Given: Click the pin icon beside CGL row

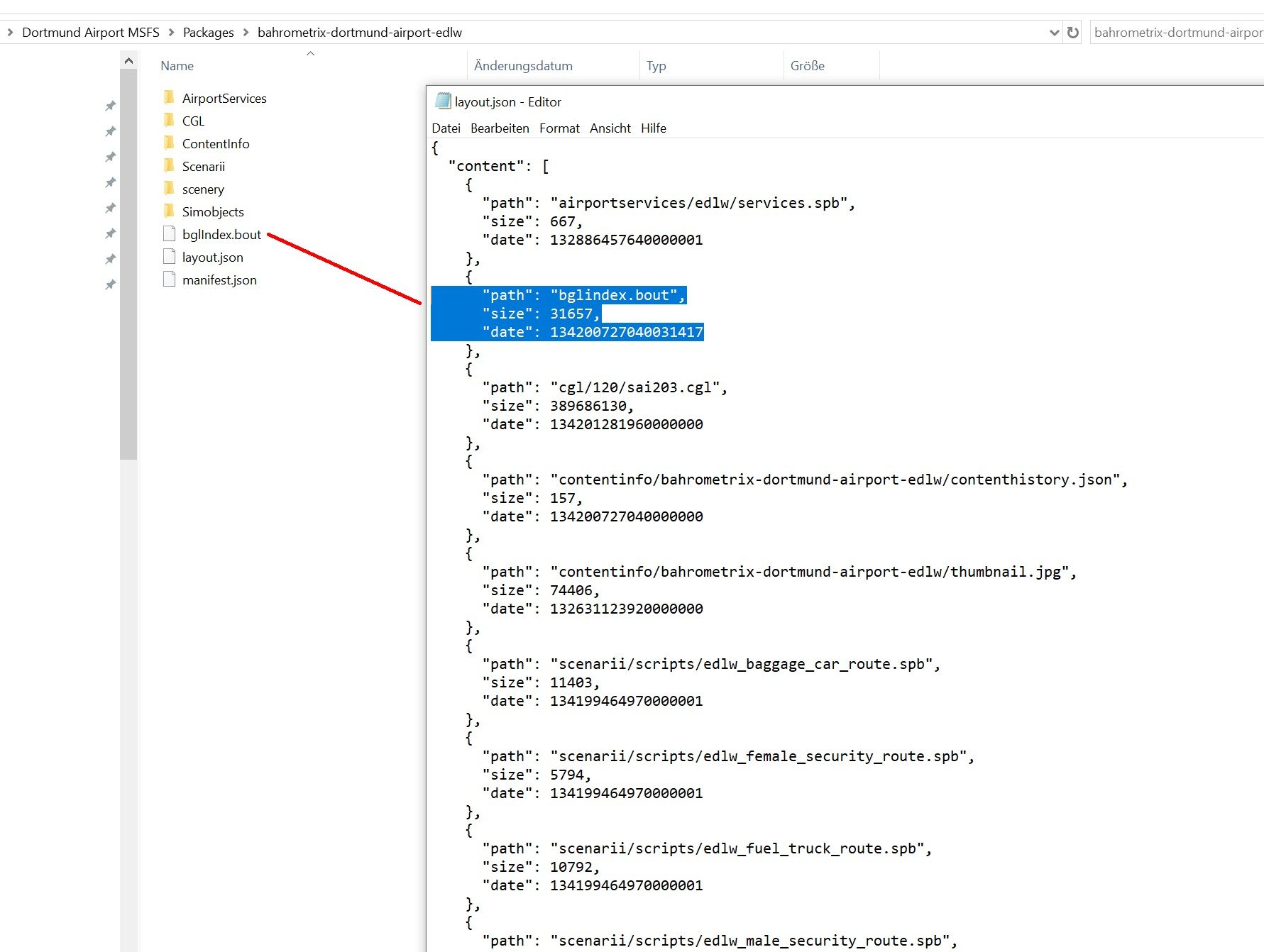Looking at the screenshot, I should tap(111, 131).
